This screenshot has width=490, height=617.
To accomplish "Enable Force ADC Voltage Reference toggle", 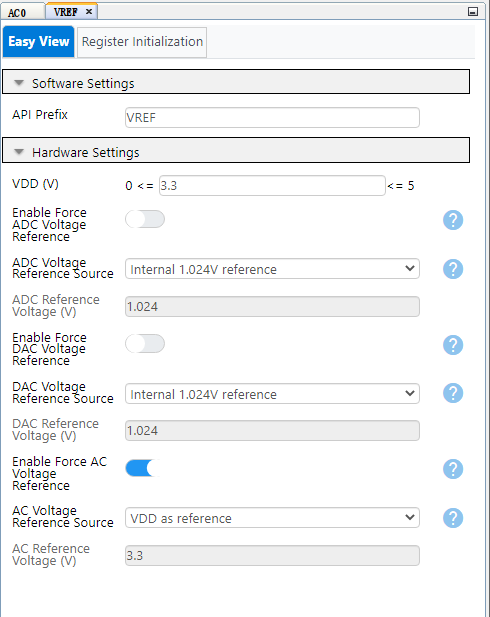I will tap(145, 219).
